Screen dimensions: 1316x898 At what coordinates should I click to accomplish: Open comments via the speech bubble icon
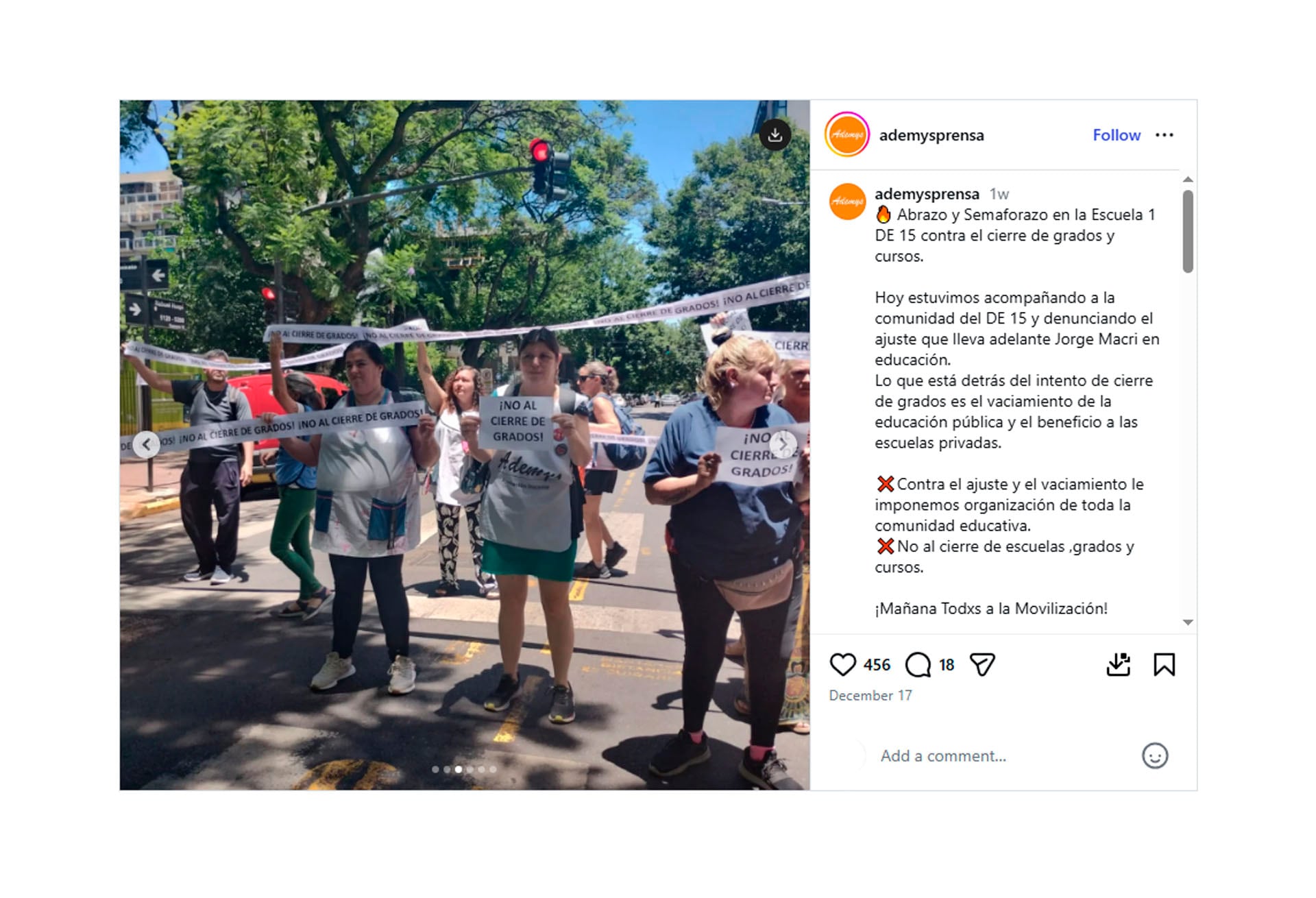(x=918, y=664)
